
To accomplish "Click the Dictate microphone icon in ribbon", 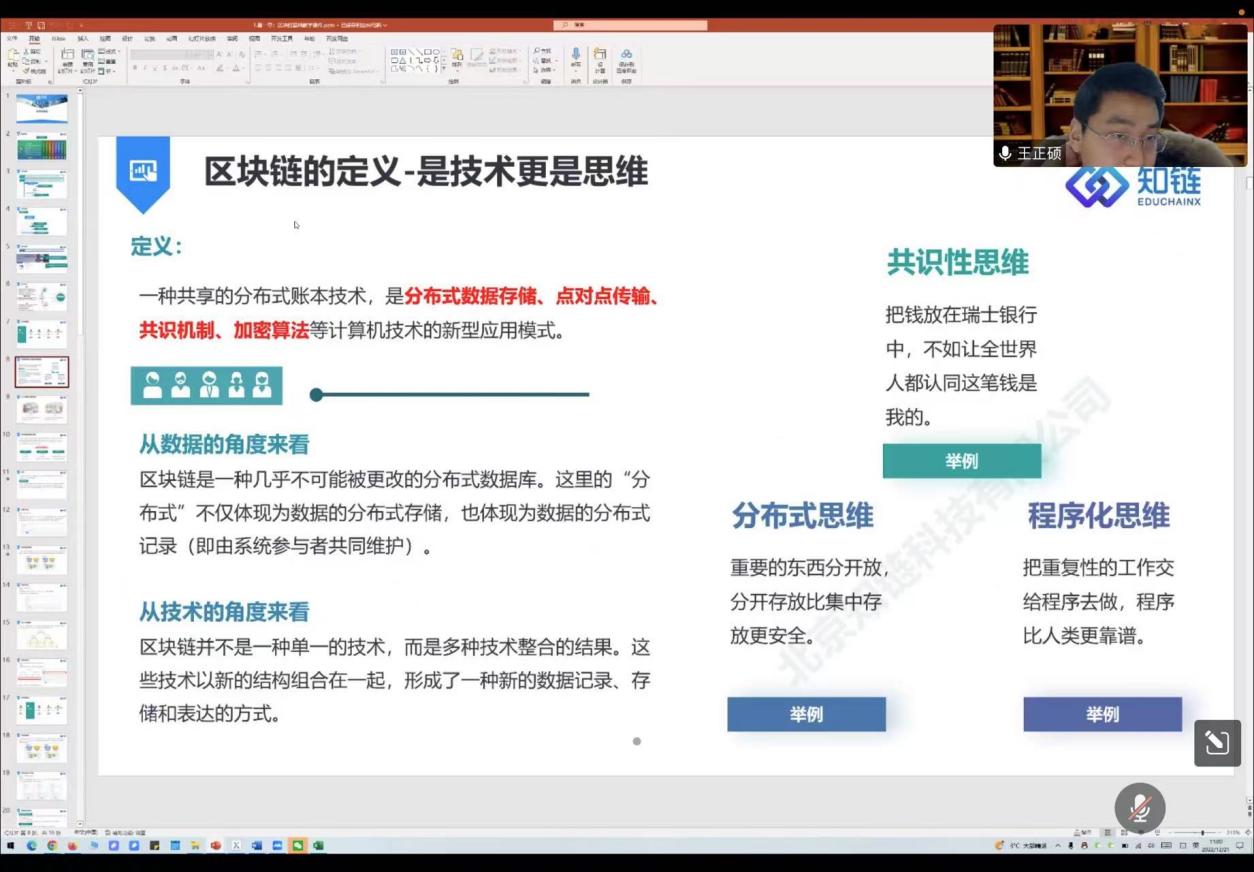I will (x=576, y=57).
